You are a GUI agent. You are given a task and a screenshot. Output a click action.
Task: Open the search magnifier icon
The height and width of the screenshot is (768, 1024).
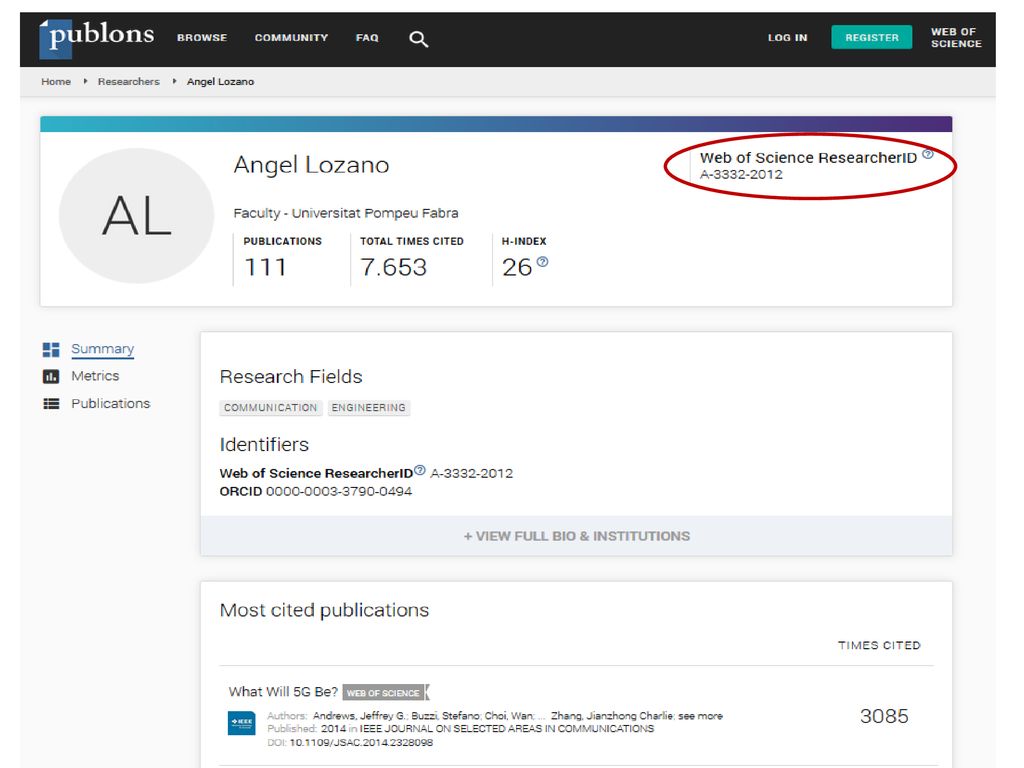click(419, 39)
